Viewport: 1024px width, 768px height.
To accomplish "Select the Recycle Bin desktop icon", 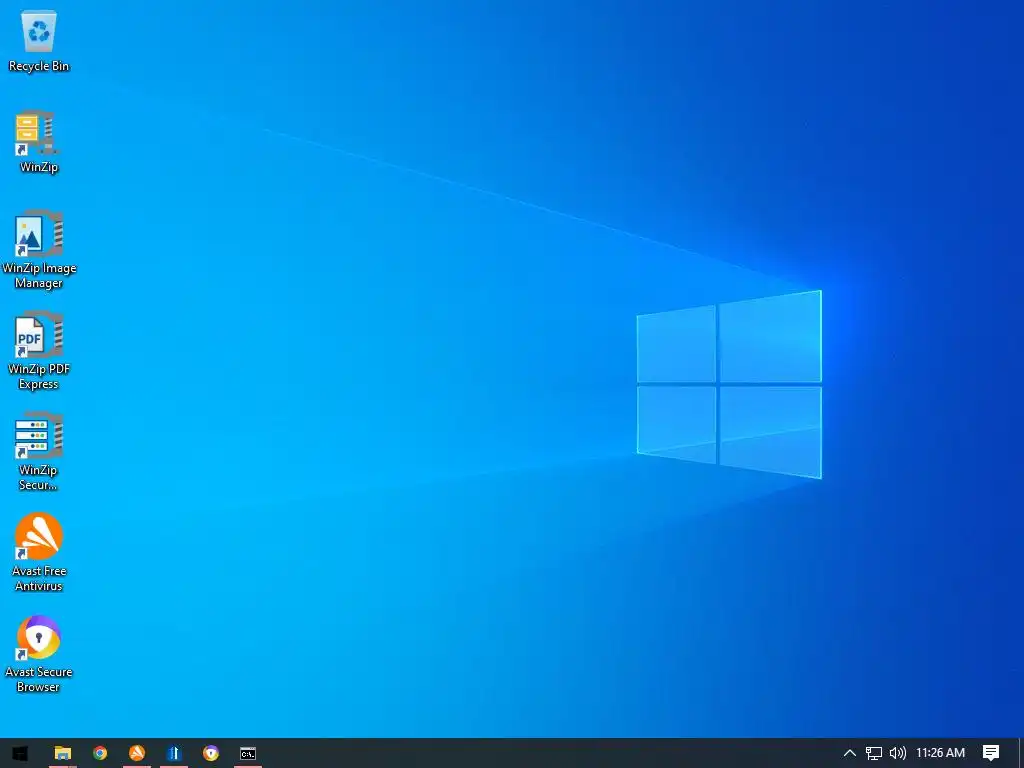I will tap(39, 42).
